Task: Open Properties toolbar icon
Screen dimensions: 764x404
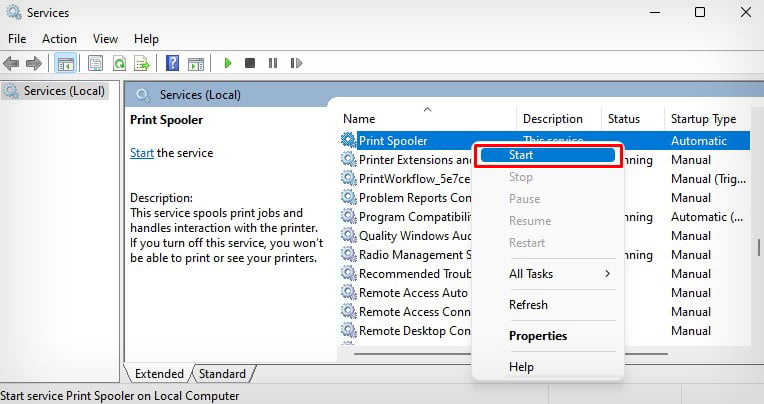Action: click(96, 63)
